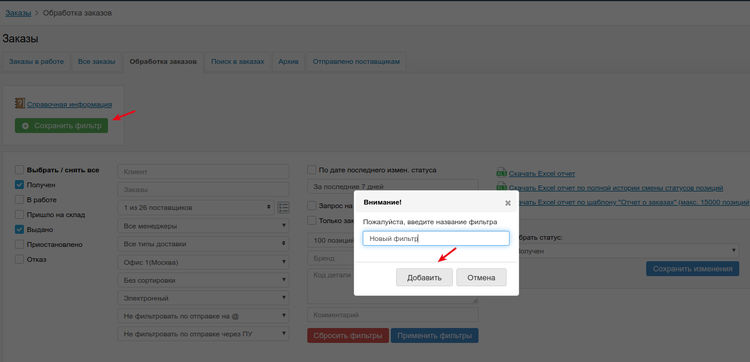This screenshot has width=750, height=362.
Task: Click the plus icon on Сохранить фильтр
Action: [25, 126]
